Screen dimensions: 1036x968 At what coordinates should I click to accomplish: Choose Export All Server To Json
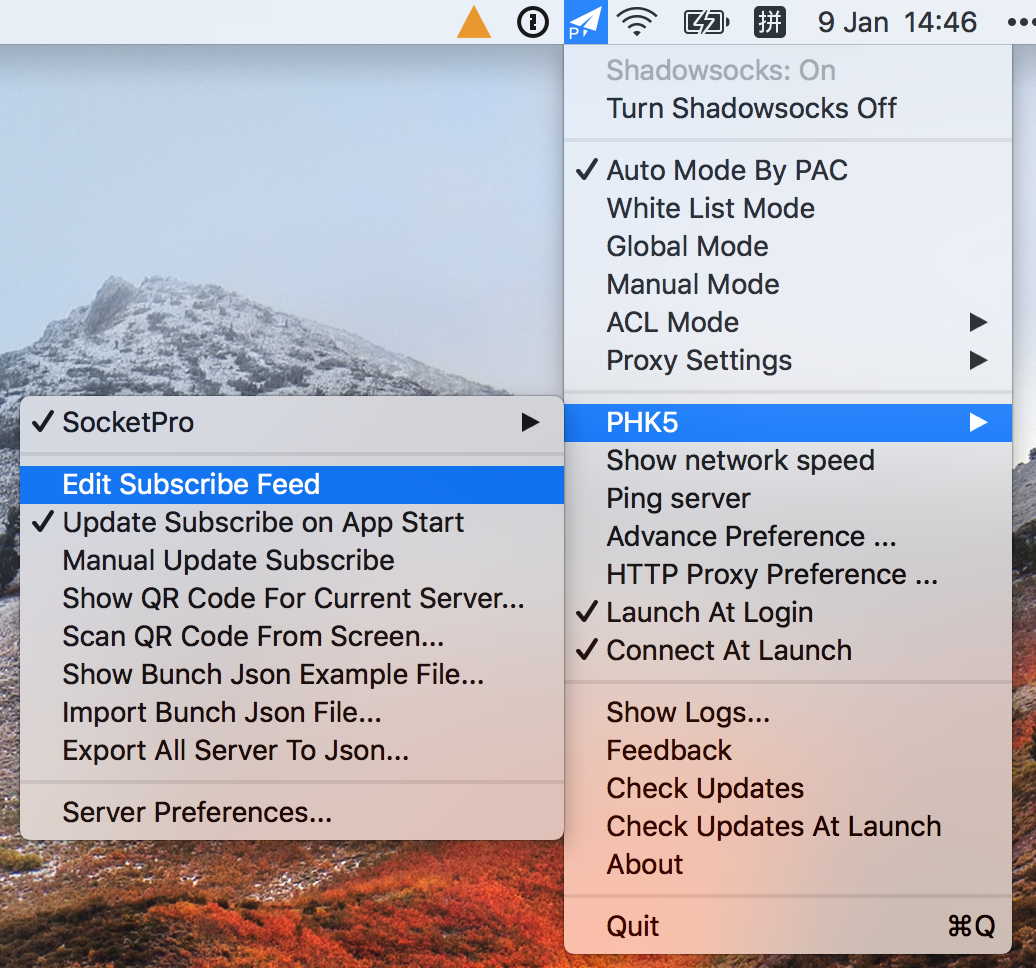292,751
